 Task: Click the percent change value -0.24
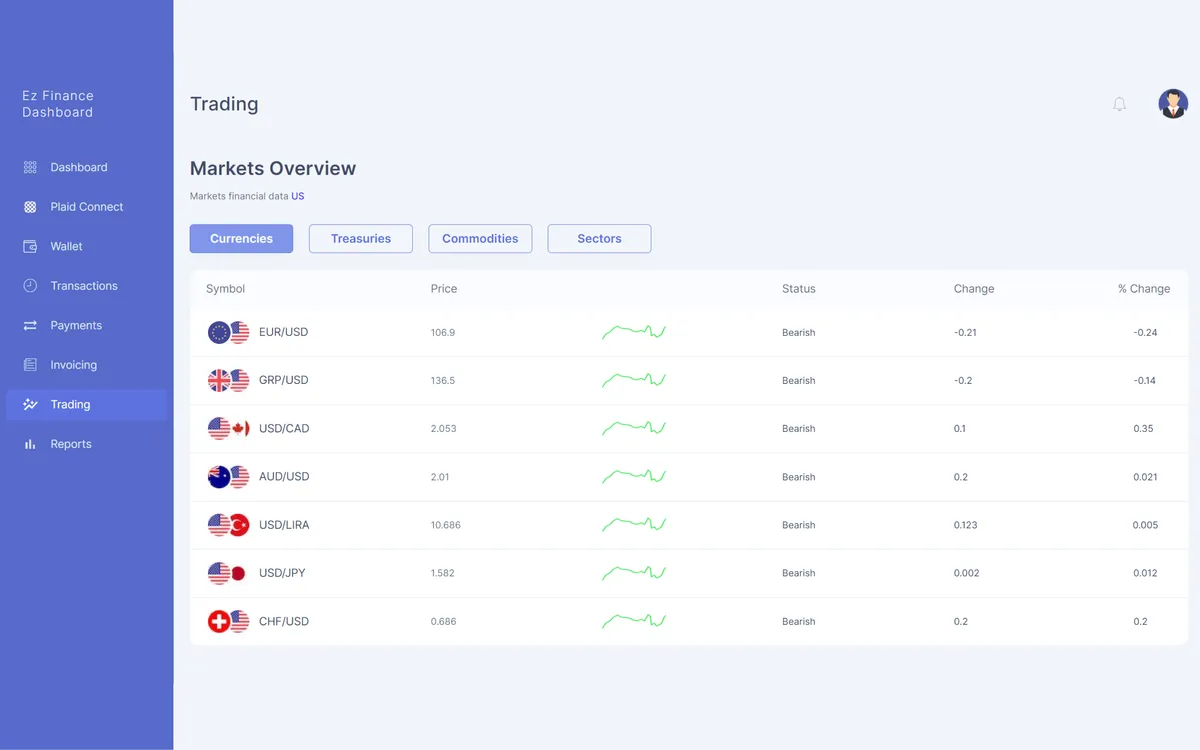1145,332
